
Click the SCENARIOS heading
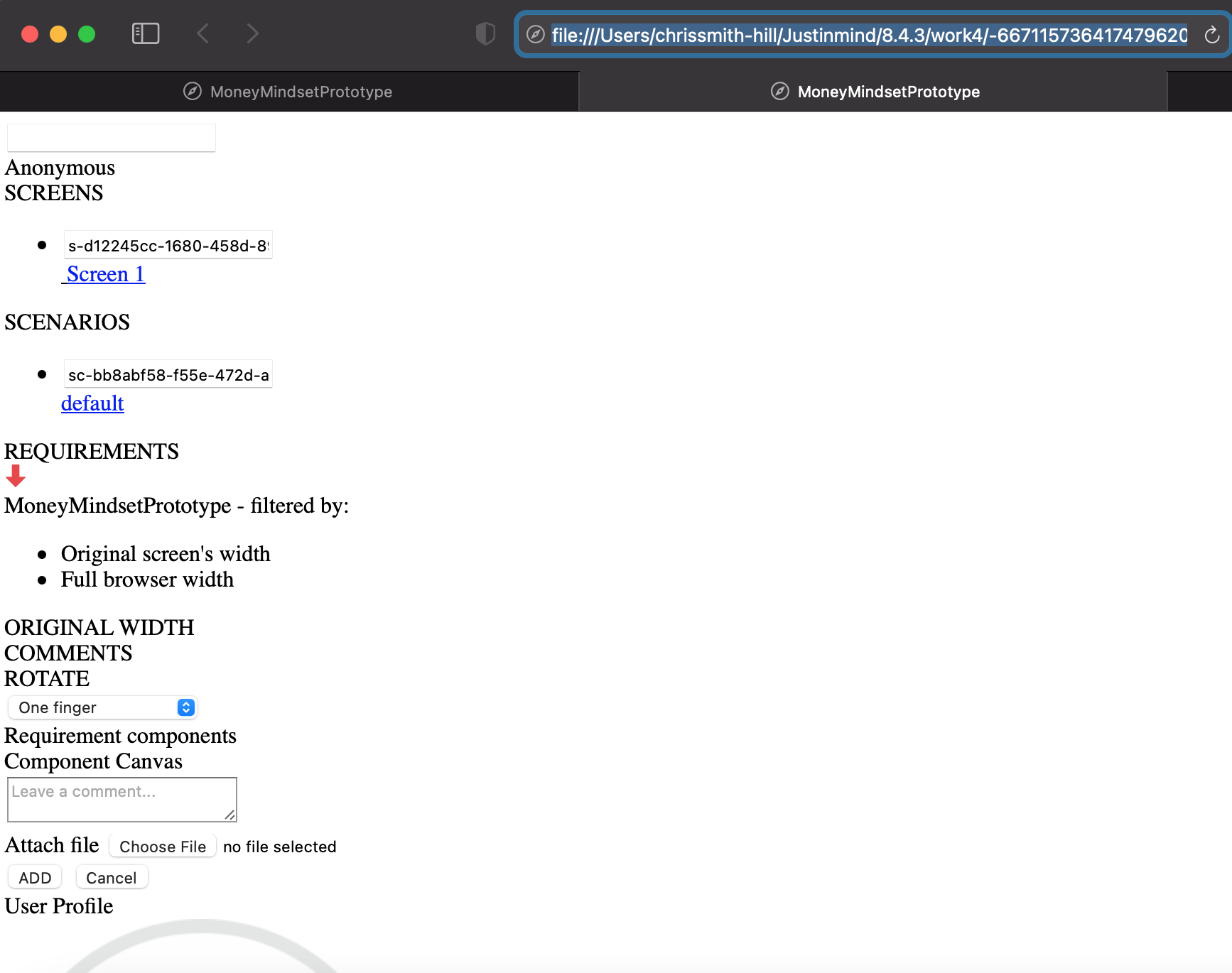pos(67,322)
